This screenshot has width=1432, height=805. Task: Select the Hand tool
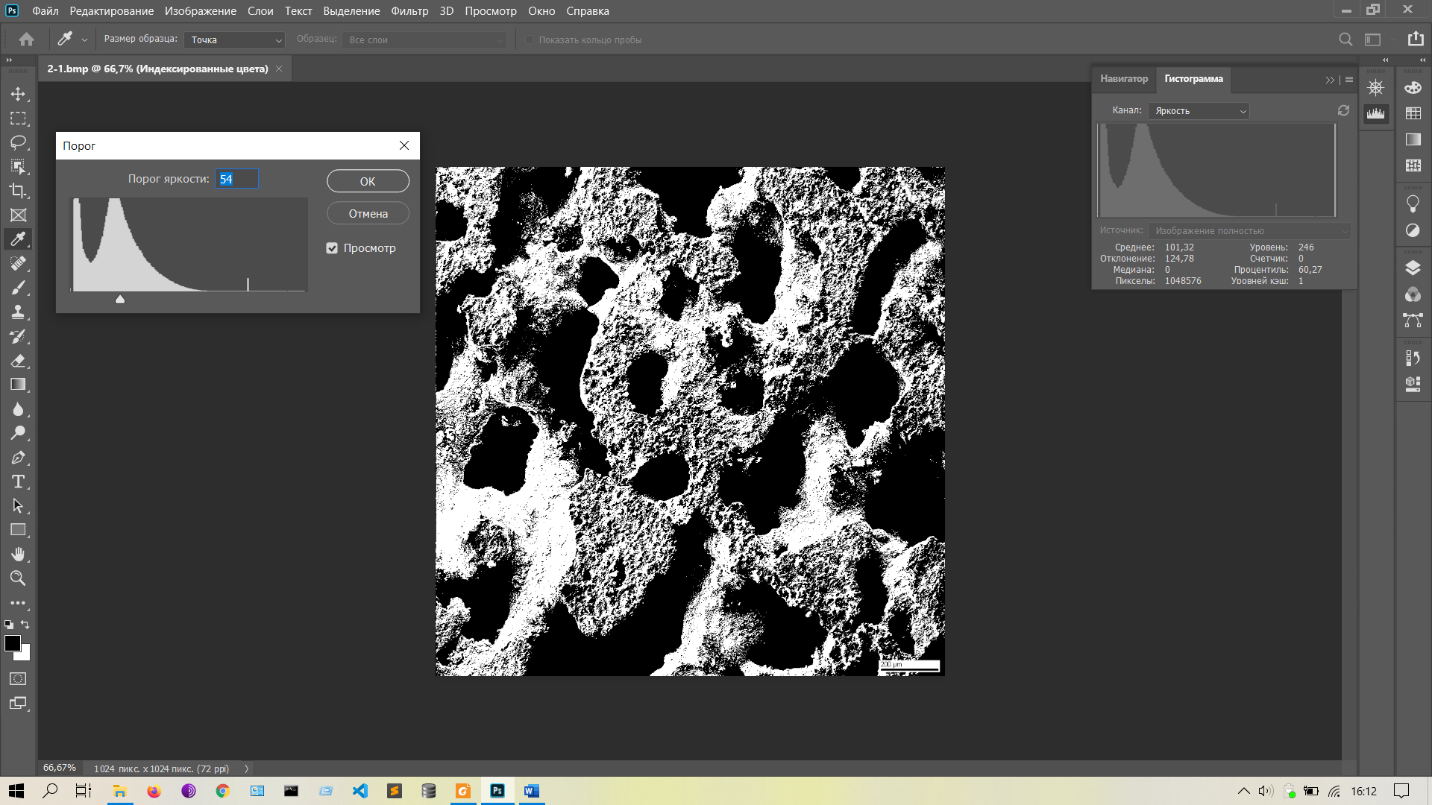tap(18, 554)
